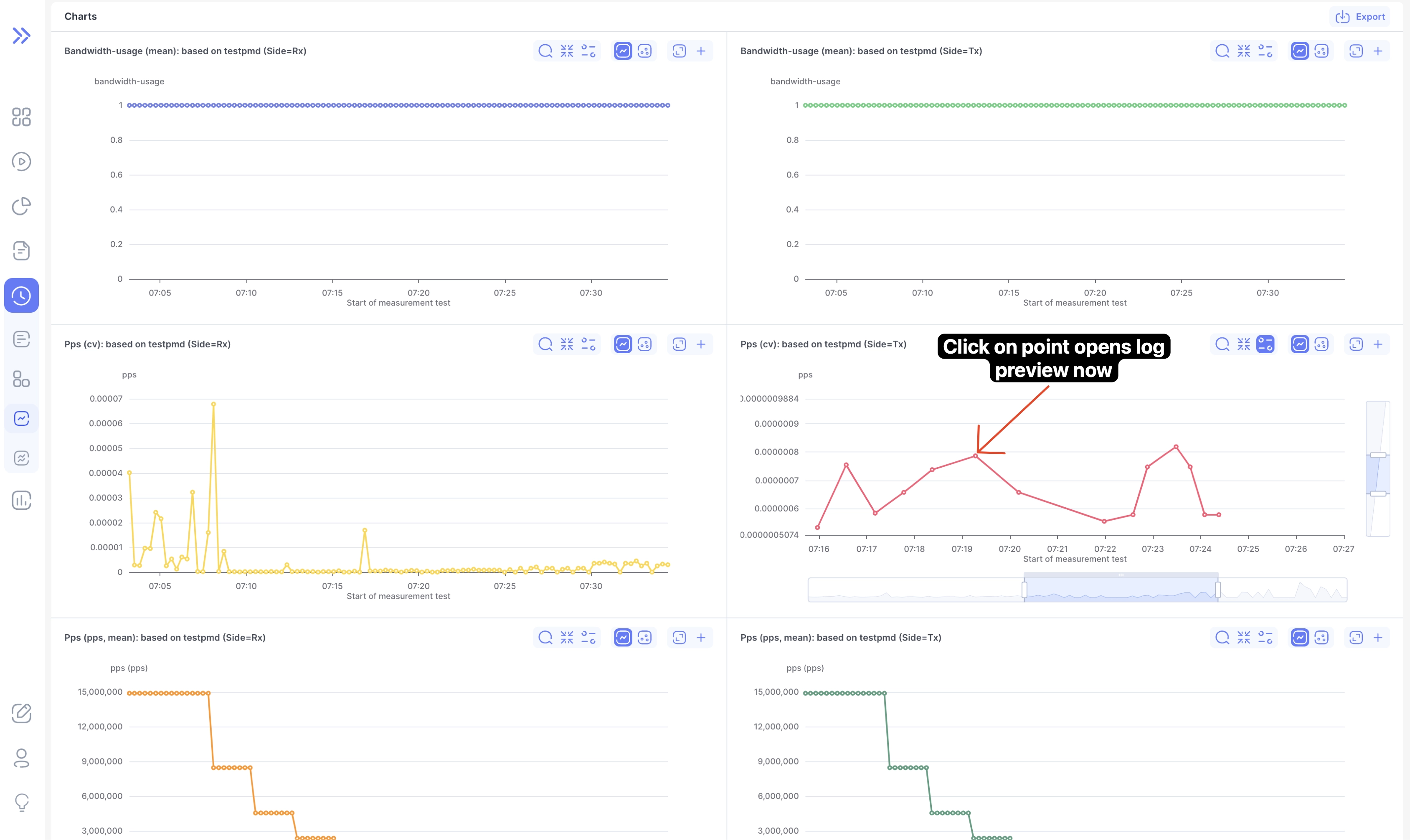Image resolution: width=1410 pixels, height=840 pixels.
Task: Click left handle of horizontal time range slider
Action: click(1025, 590)
